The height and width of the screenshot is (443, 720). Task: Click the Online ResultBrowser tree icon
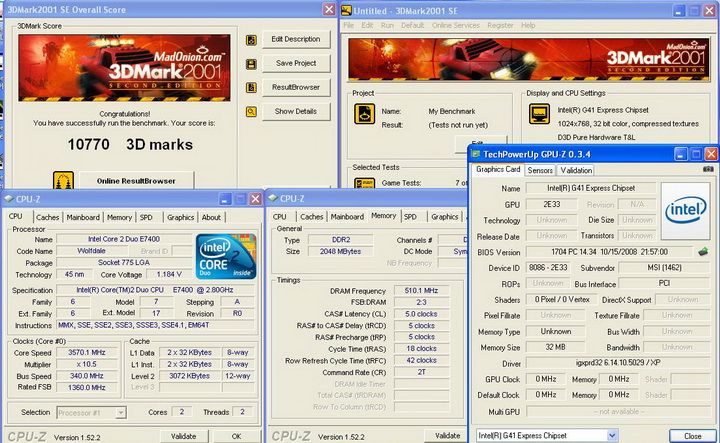(63, 180)
